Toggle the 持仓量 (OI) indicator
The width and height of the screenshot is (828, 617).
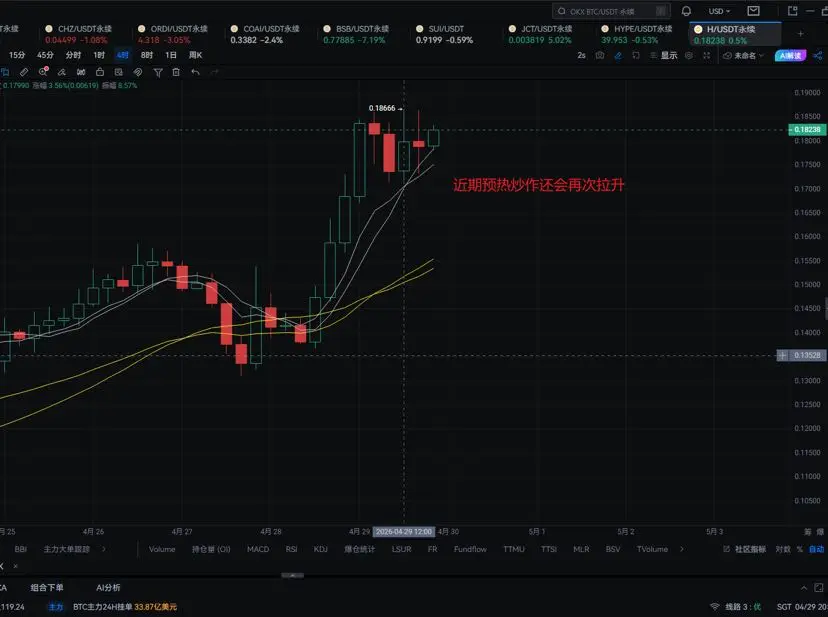click(x=211, y=549)
